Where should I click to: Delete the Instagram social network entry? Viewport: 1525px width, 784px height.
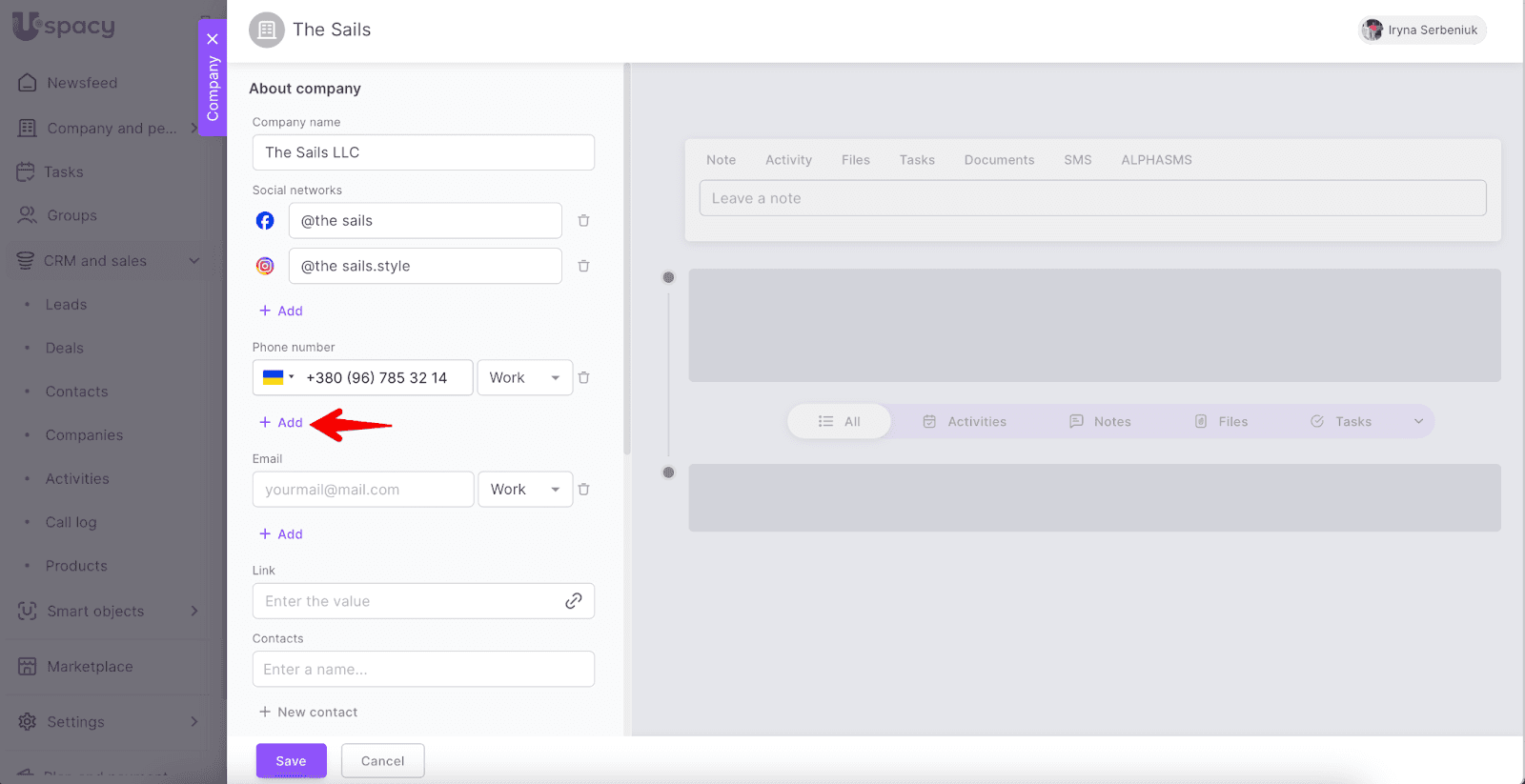[x=583, y=267]
